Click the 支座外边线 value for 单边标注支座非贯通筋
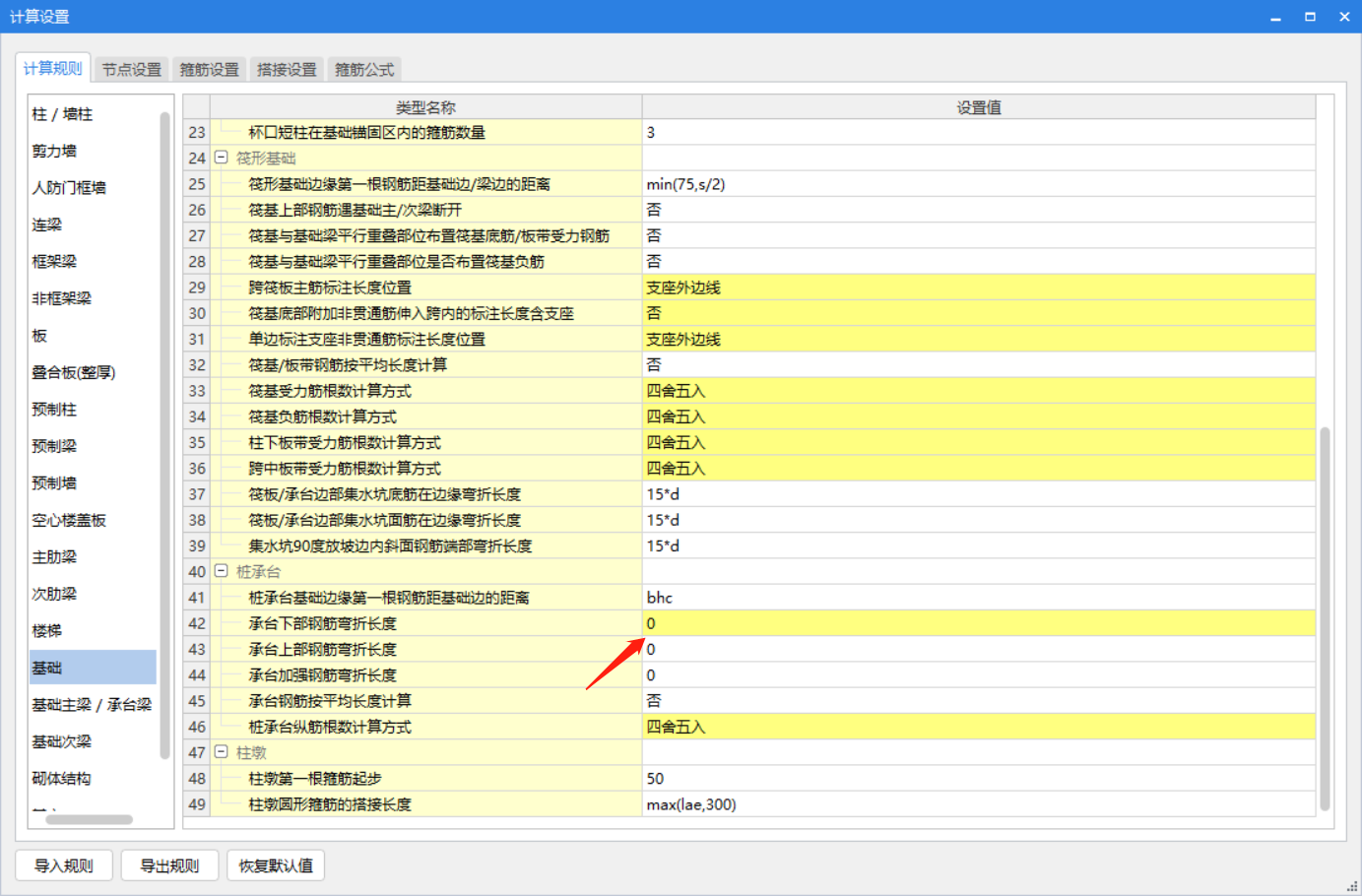 pos(979,339)
